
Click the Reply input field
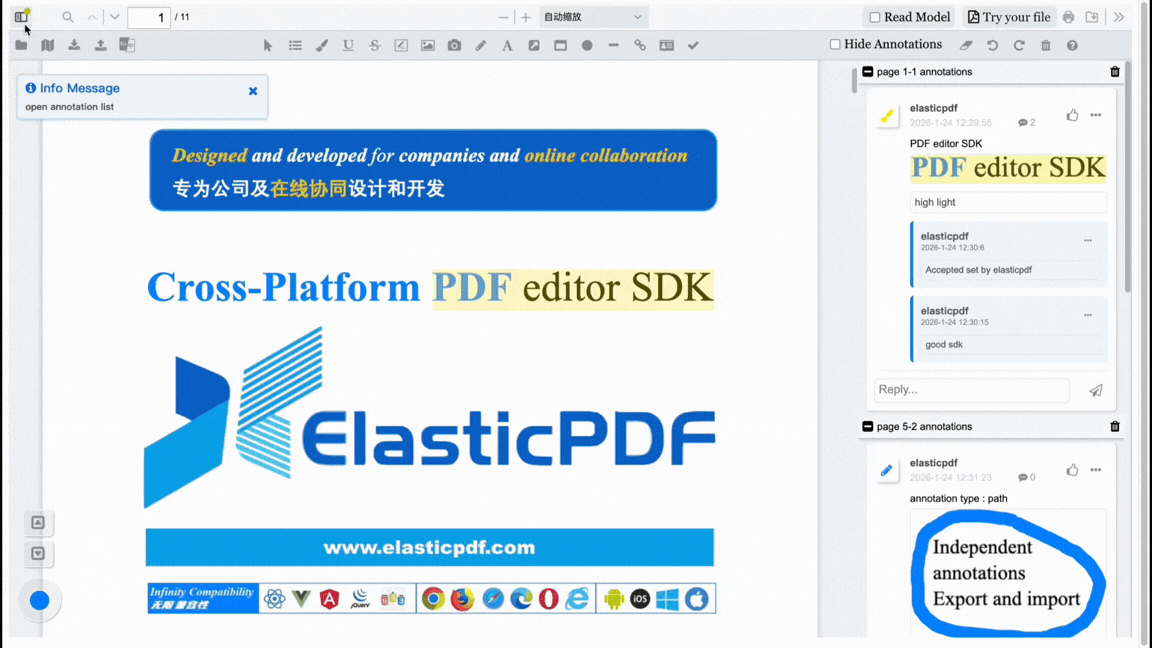(x=971, y=390)
